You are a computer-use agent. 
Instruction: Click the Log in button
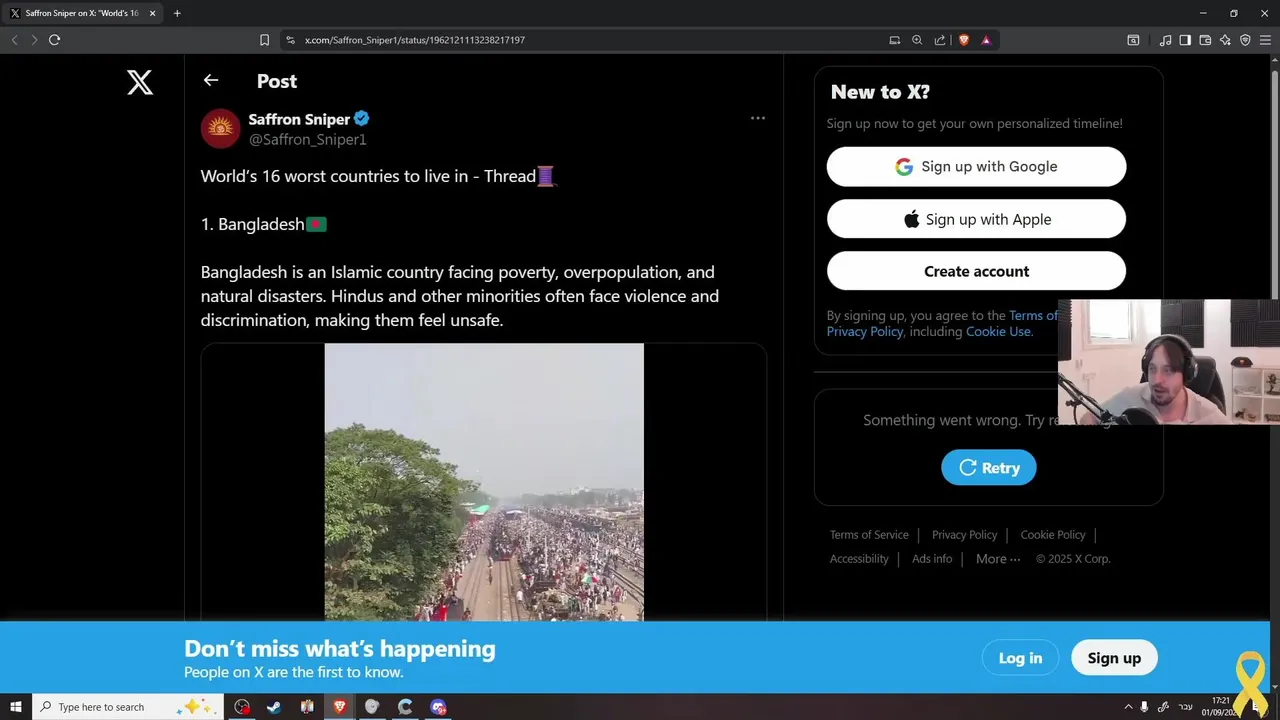(1020, 658)
